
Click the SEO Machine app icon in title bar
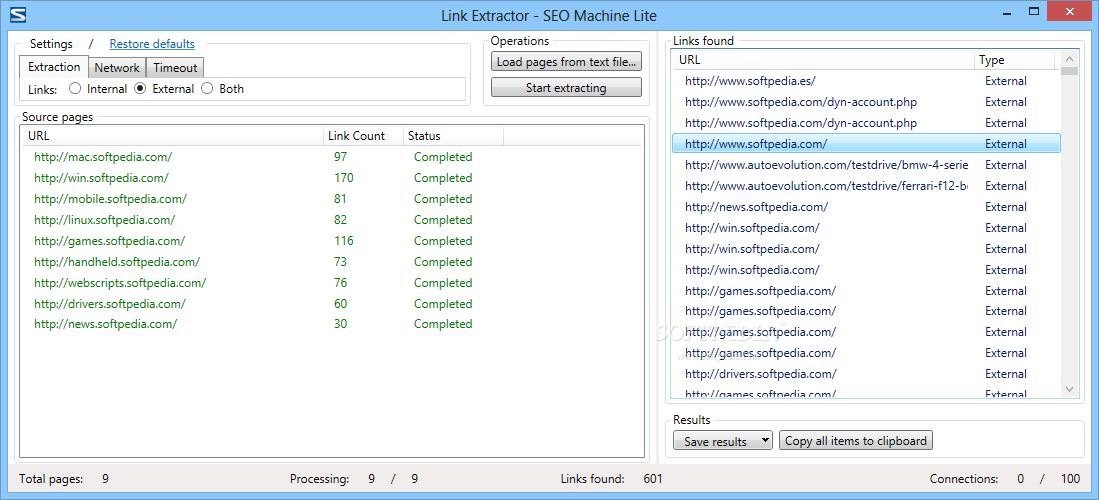19,15
